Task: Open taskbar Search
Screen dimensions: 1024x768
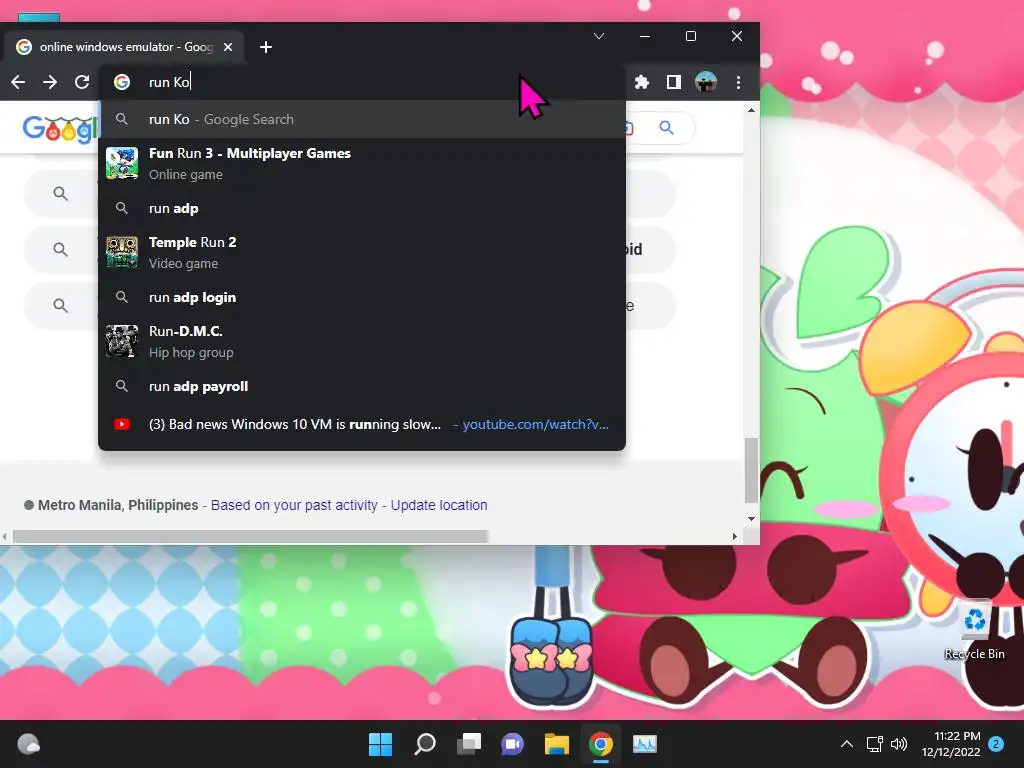Action: tap(424, 744)
